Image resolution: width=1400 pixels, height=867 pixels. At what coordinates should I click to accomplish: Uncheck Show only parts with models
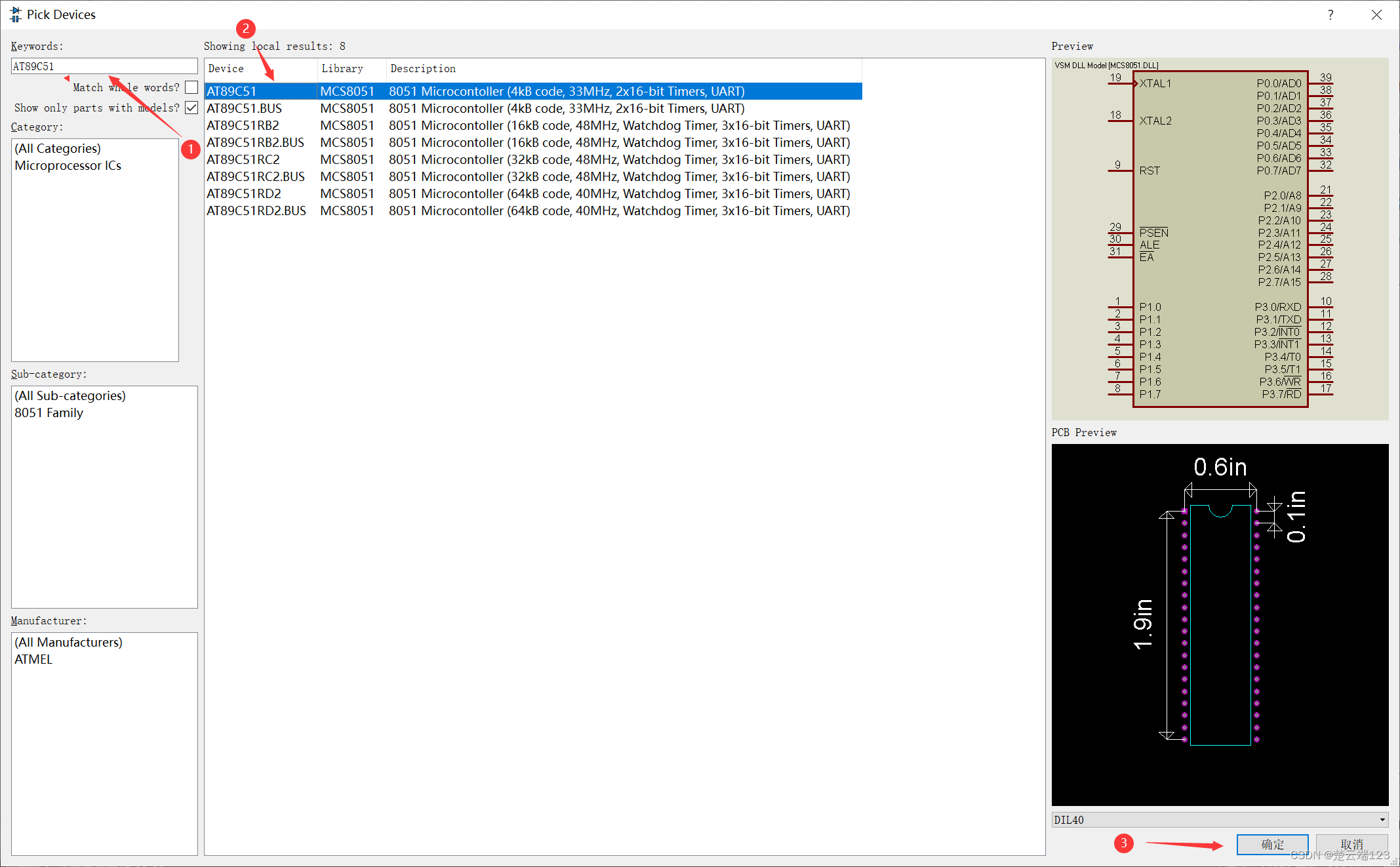point(191,108)
